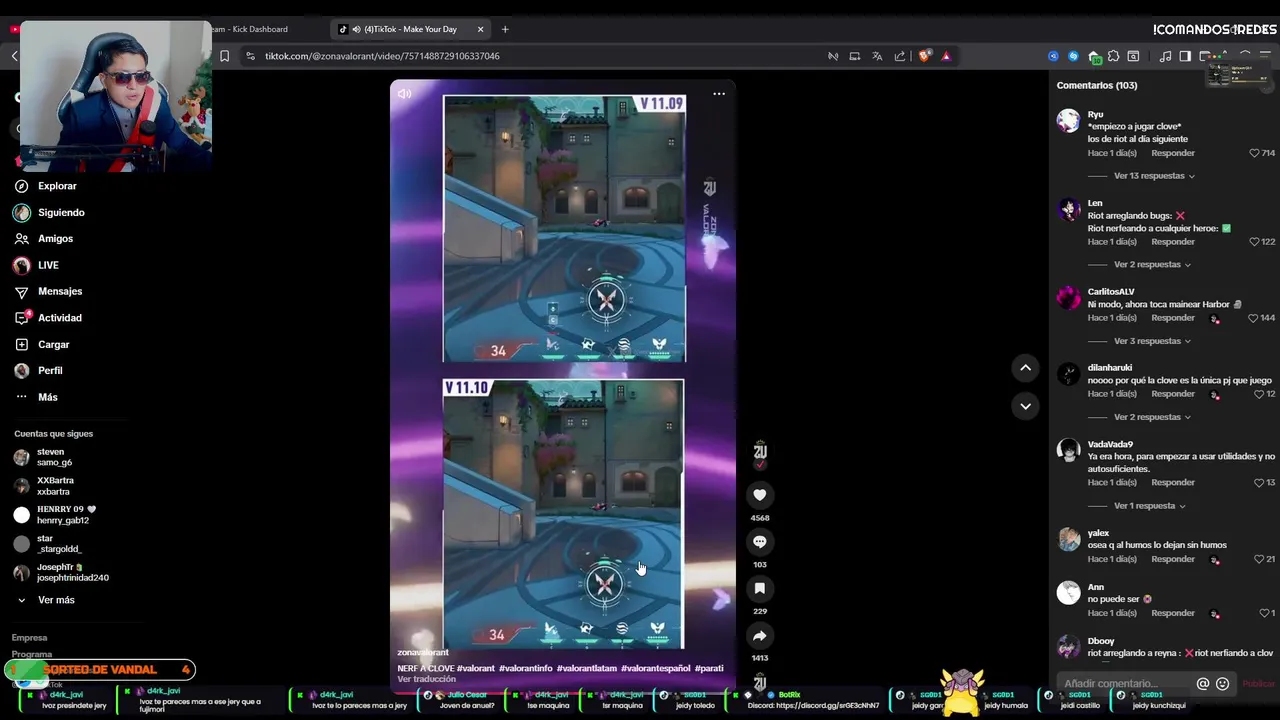Open emoji picker in comment box
Screen dimensions: 1280x720
click(1222, 684)
